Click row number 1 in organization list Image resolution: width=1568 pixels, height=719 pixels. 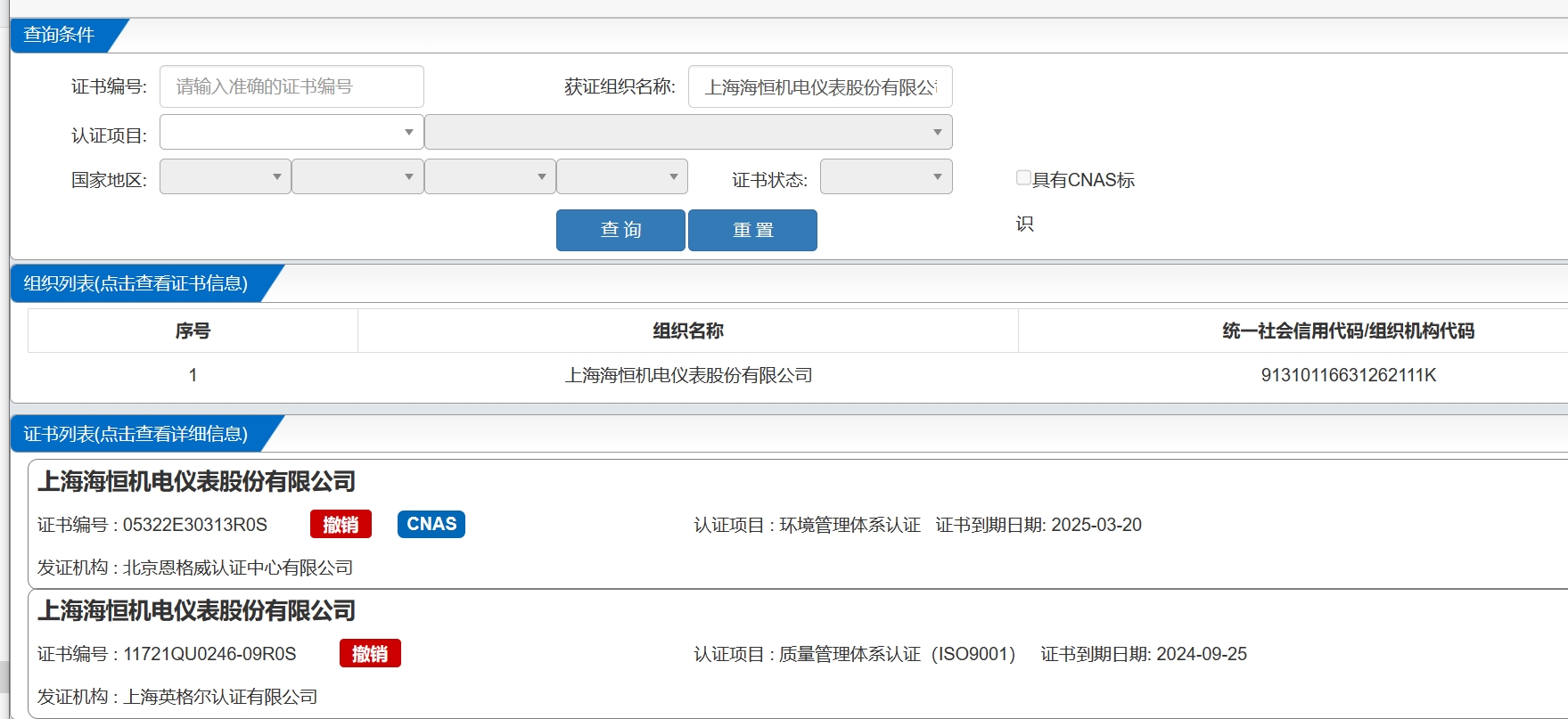[x=193, y=375]
